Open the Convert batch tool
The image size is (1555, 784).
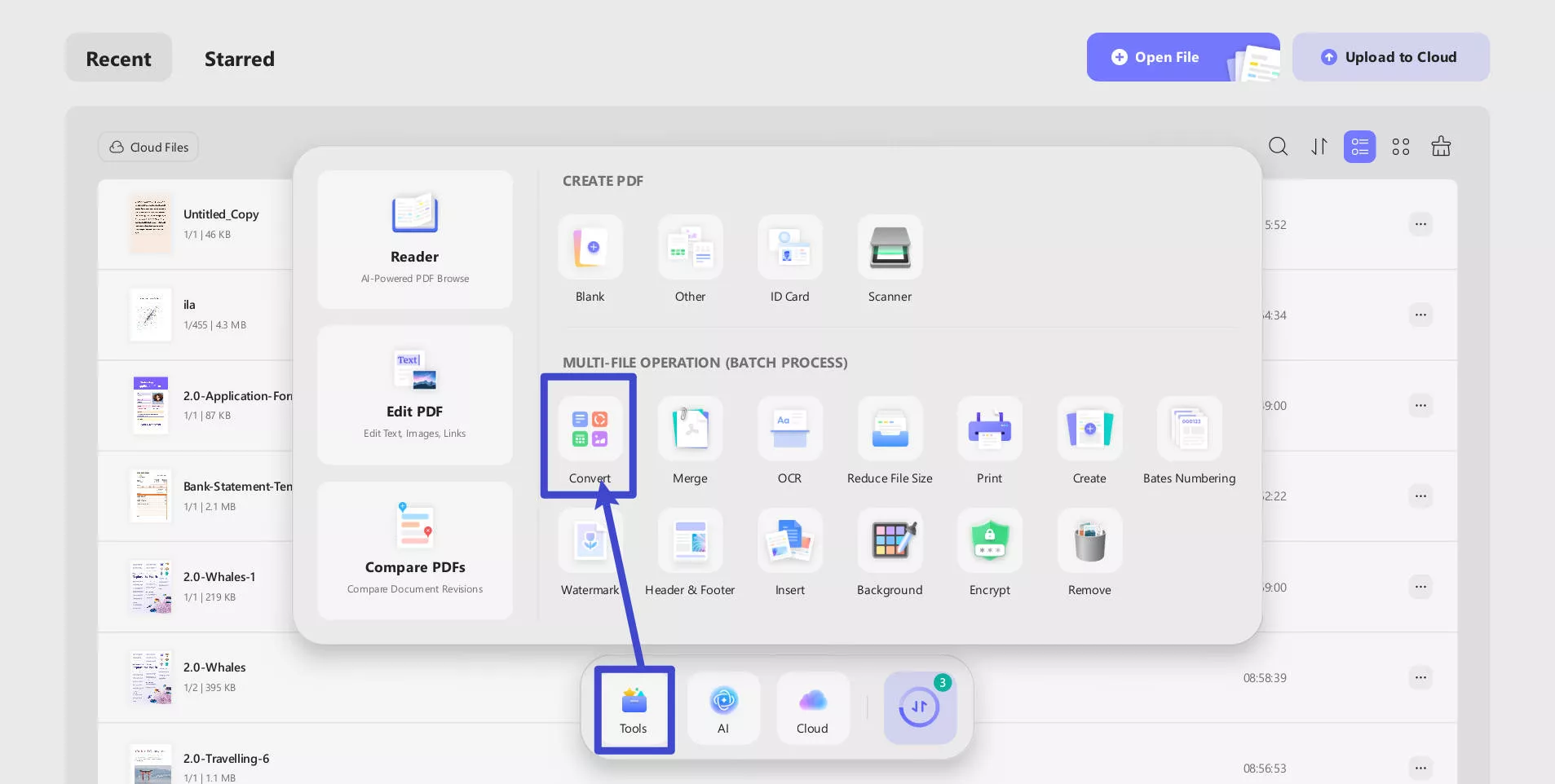[590, 429]
